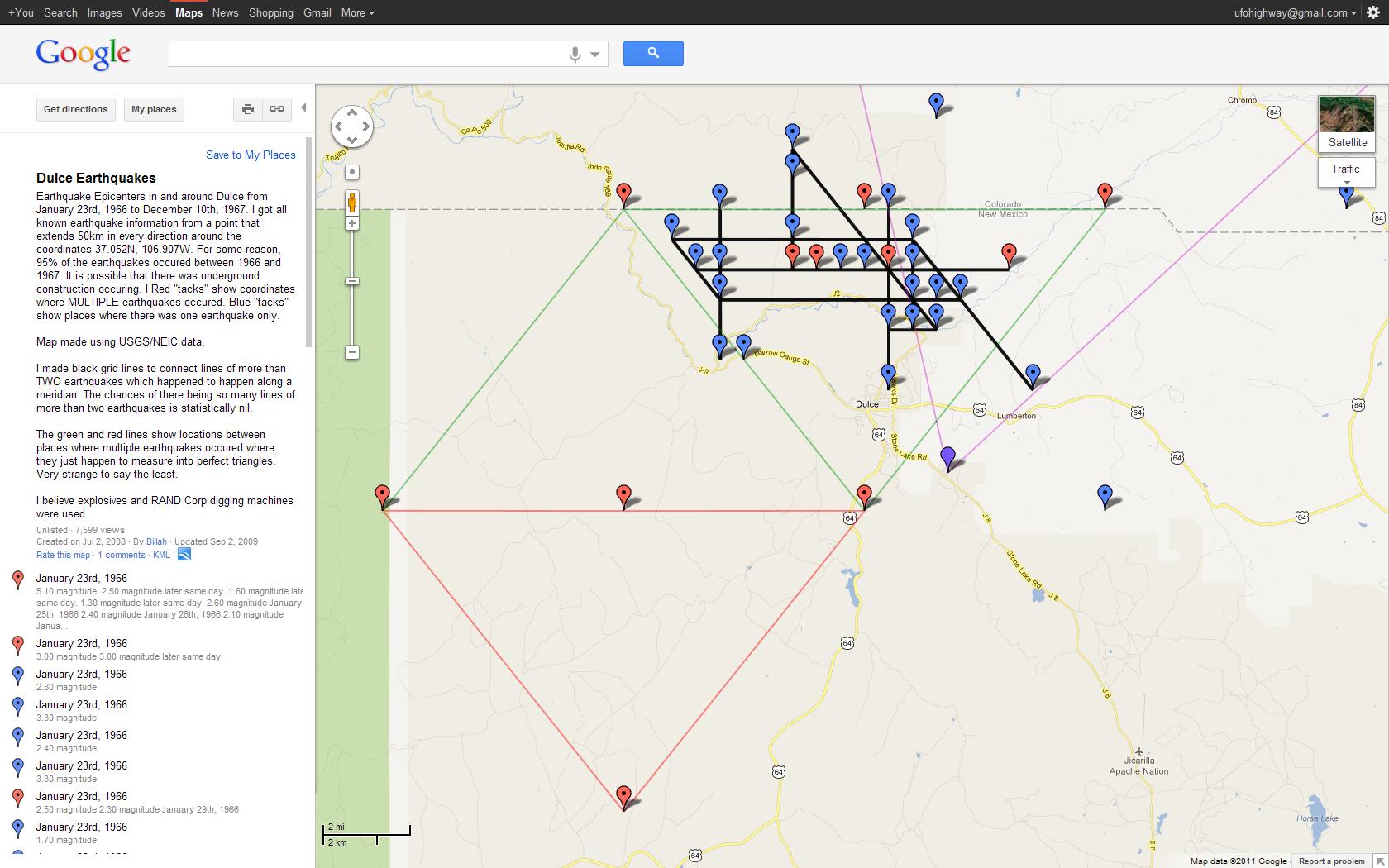Image resolution: width=1389 pixels, height=868 pixels.
Task: Select the 2.40 magnitude January 23rd entry
Action: click(x=157, y=741)
